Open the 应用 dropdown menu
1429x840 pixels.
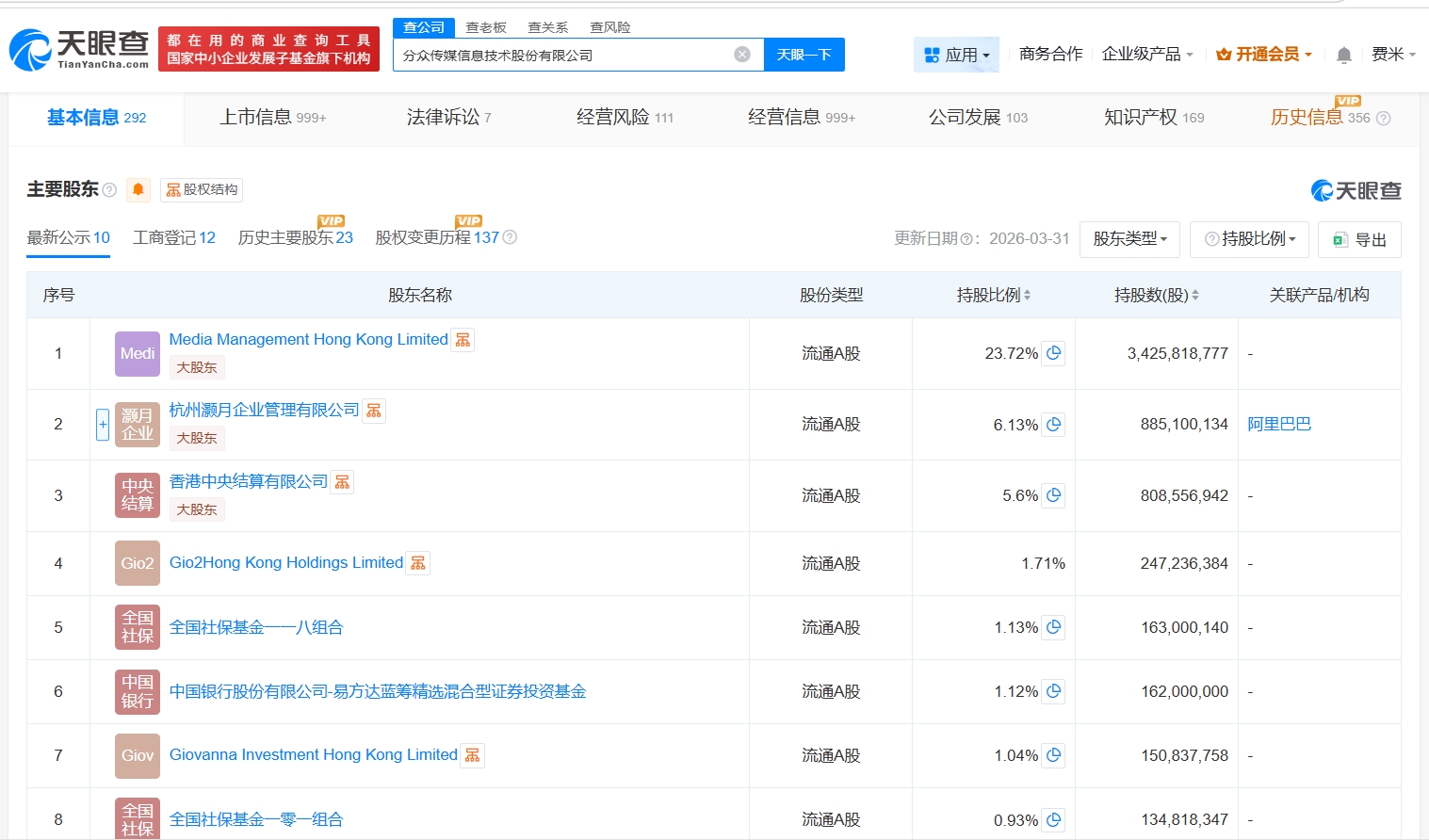(956, 55)
